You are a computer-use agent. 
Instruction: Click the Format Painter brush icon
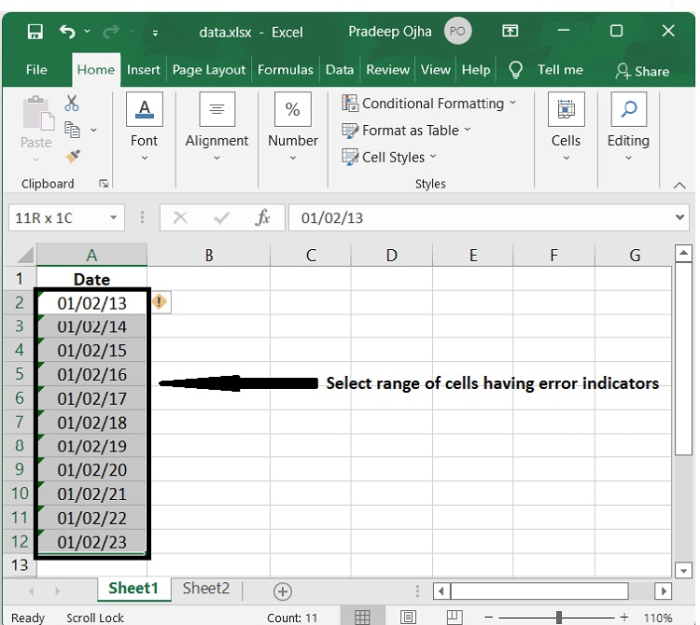[72, 157]
